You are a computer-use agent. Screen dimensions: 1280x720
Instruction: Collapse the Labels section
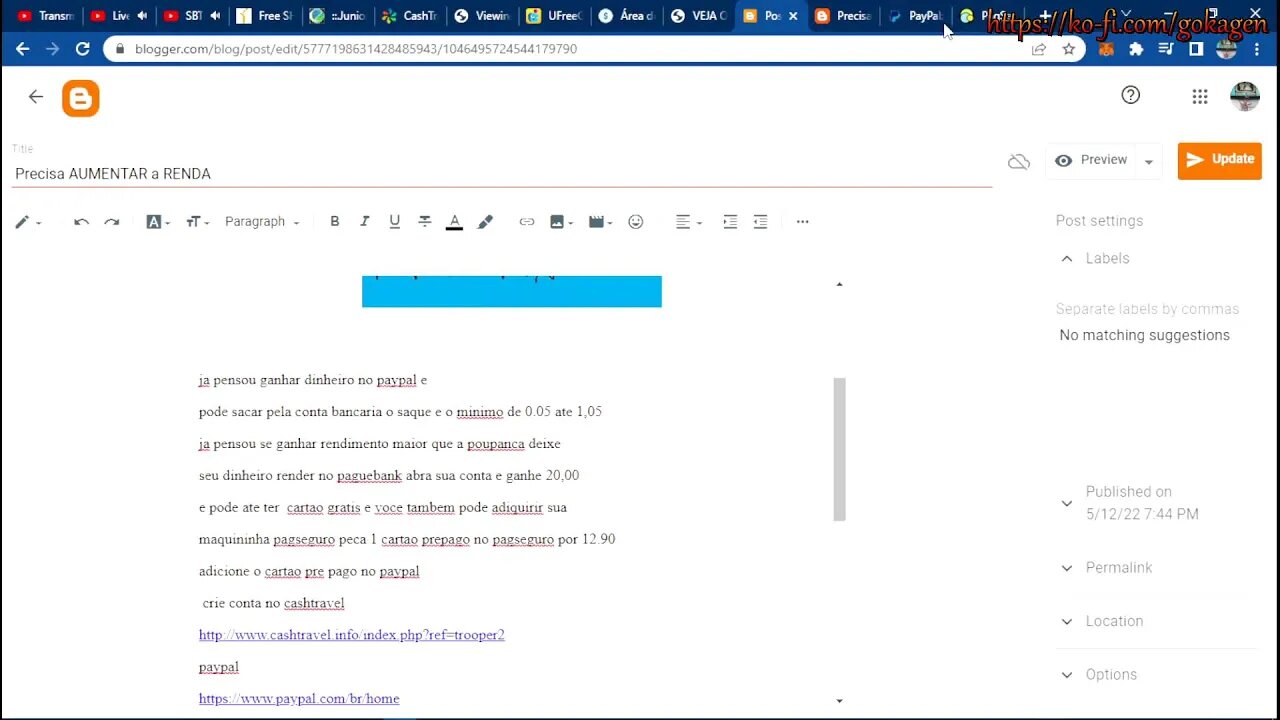pyautogui.click(x=1066, y=258)
